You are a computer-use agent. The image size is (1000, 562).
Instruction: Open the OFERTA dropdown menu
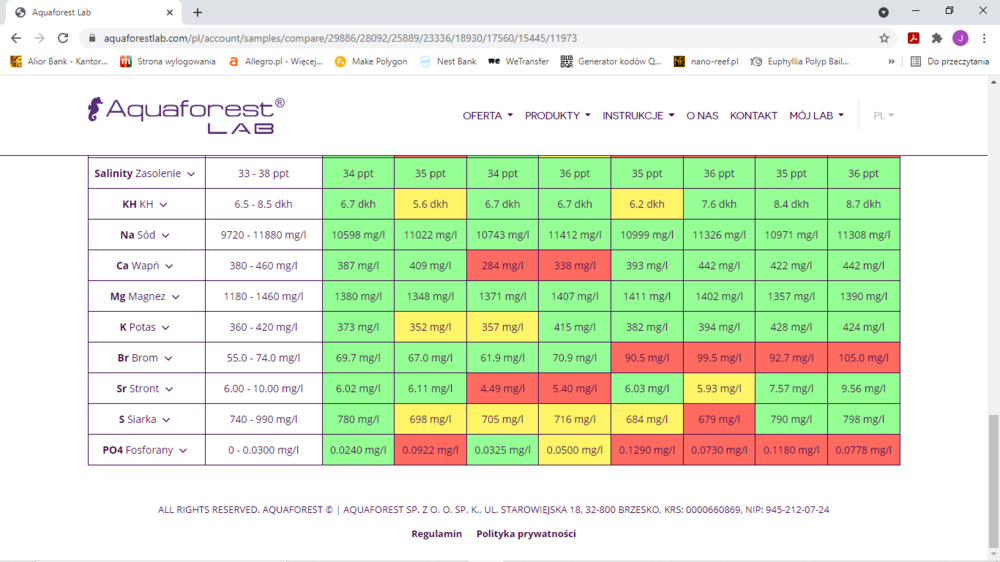click(487, 115)
